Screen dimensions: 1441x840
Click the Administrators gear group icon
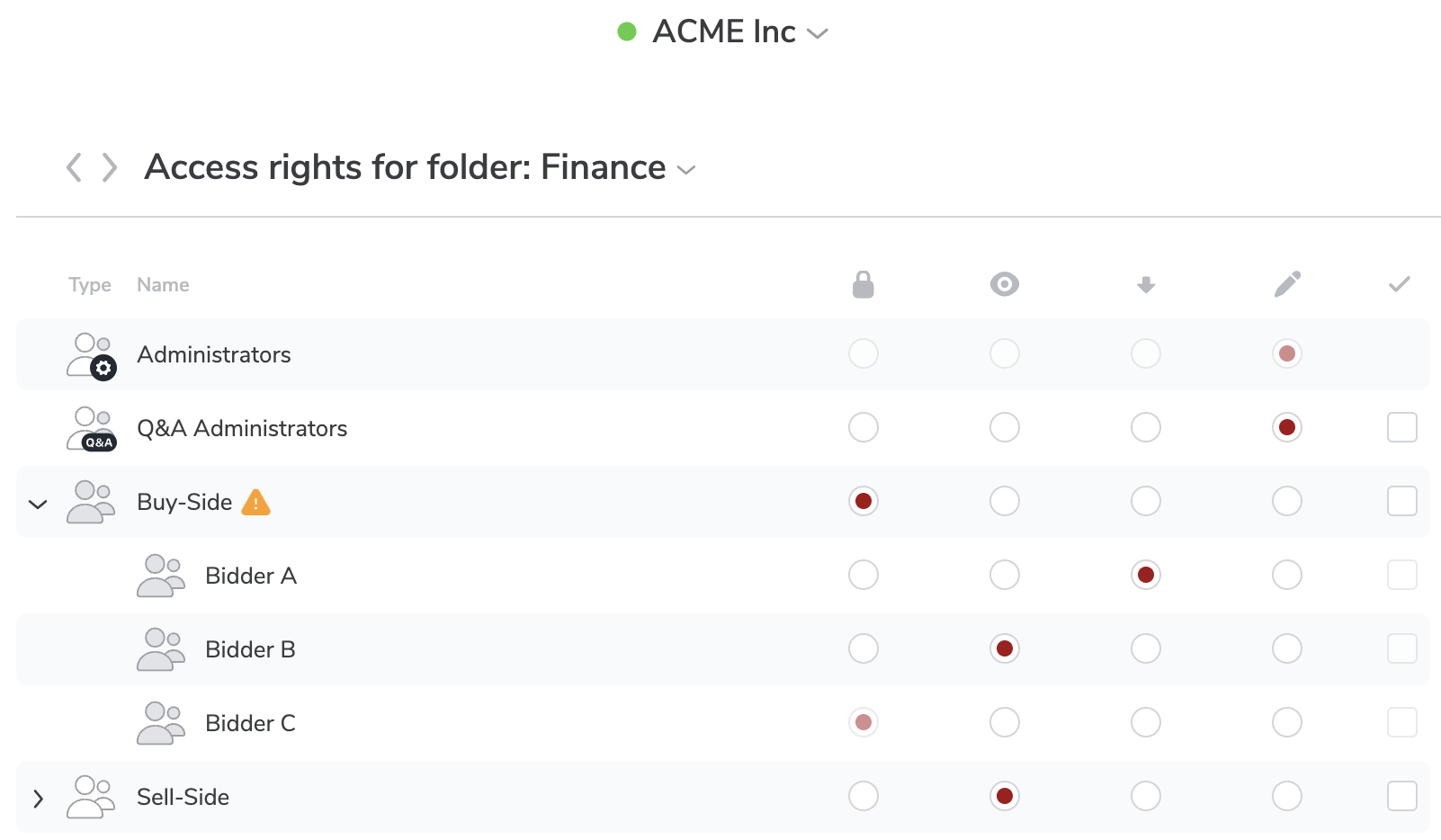92,355
